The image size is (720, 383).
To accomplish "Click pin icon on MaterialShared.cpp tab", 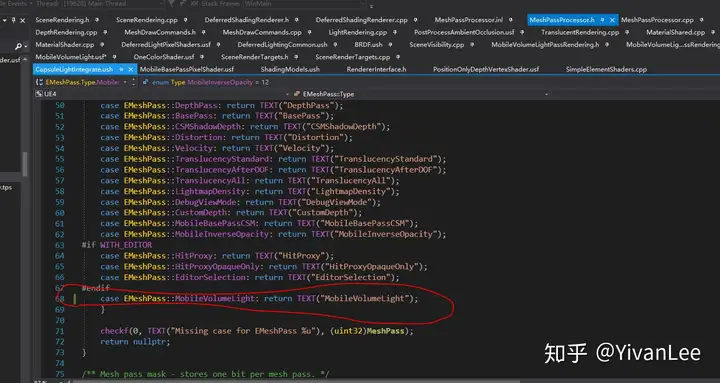I will tap(713, 33).
